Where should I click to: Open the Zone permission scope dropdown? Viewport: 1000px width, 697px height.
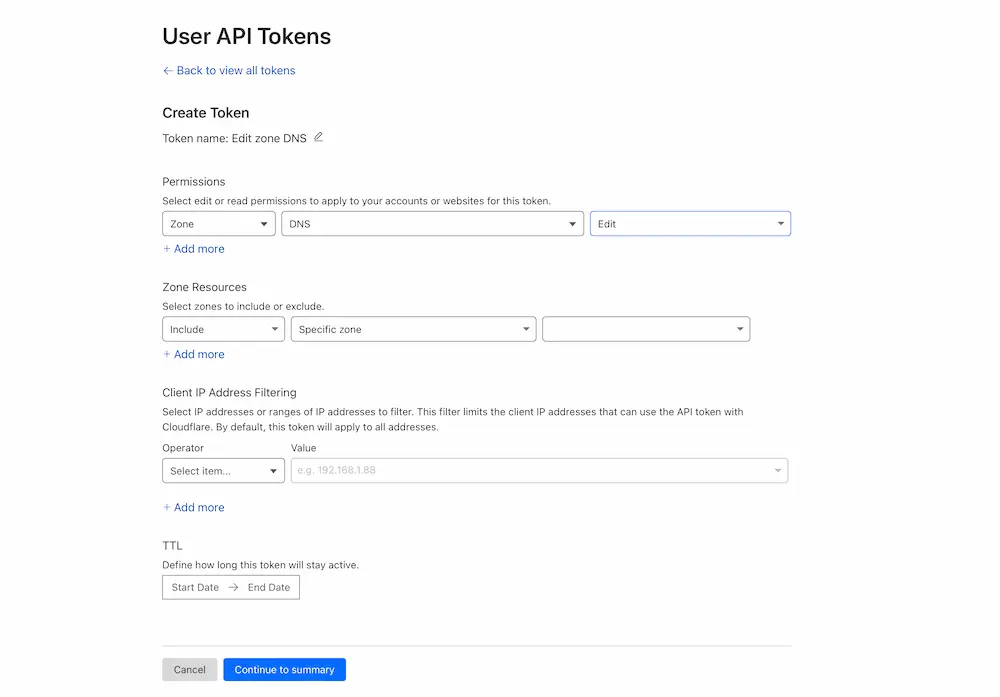(x=218, y=223)
